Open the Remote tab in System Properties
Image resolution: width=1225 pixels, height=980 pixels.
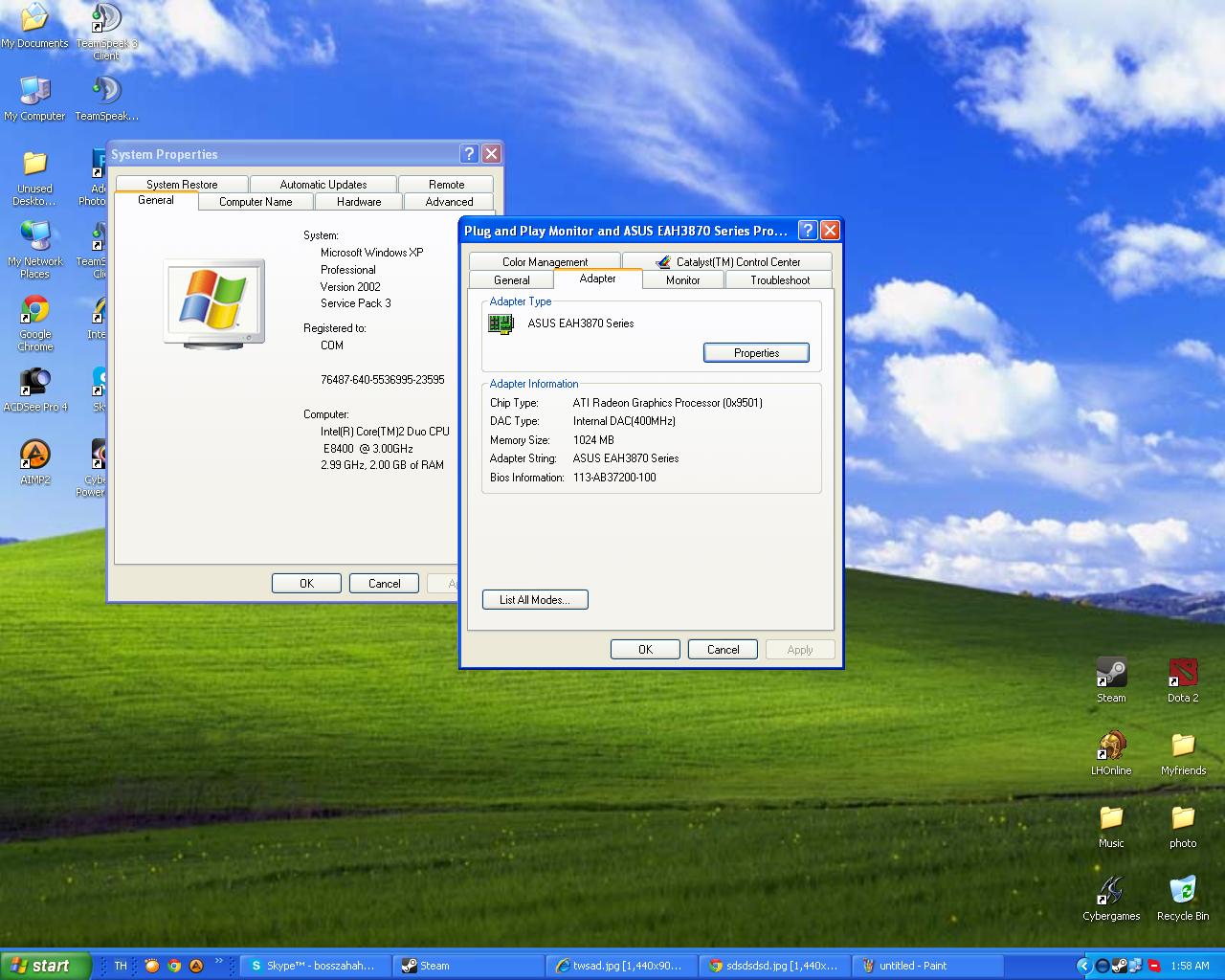(447, 184)
